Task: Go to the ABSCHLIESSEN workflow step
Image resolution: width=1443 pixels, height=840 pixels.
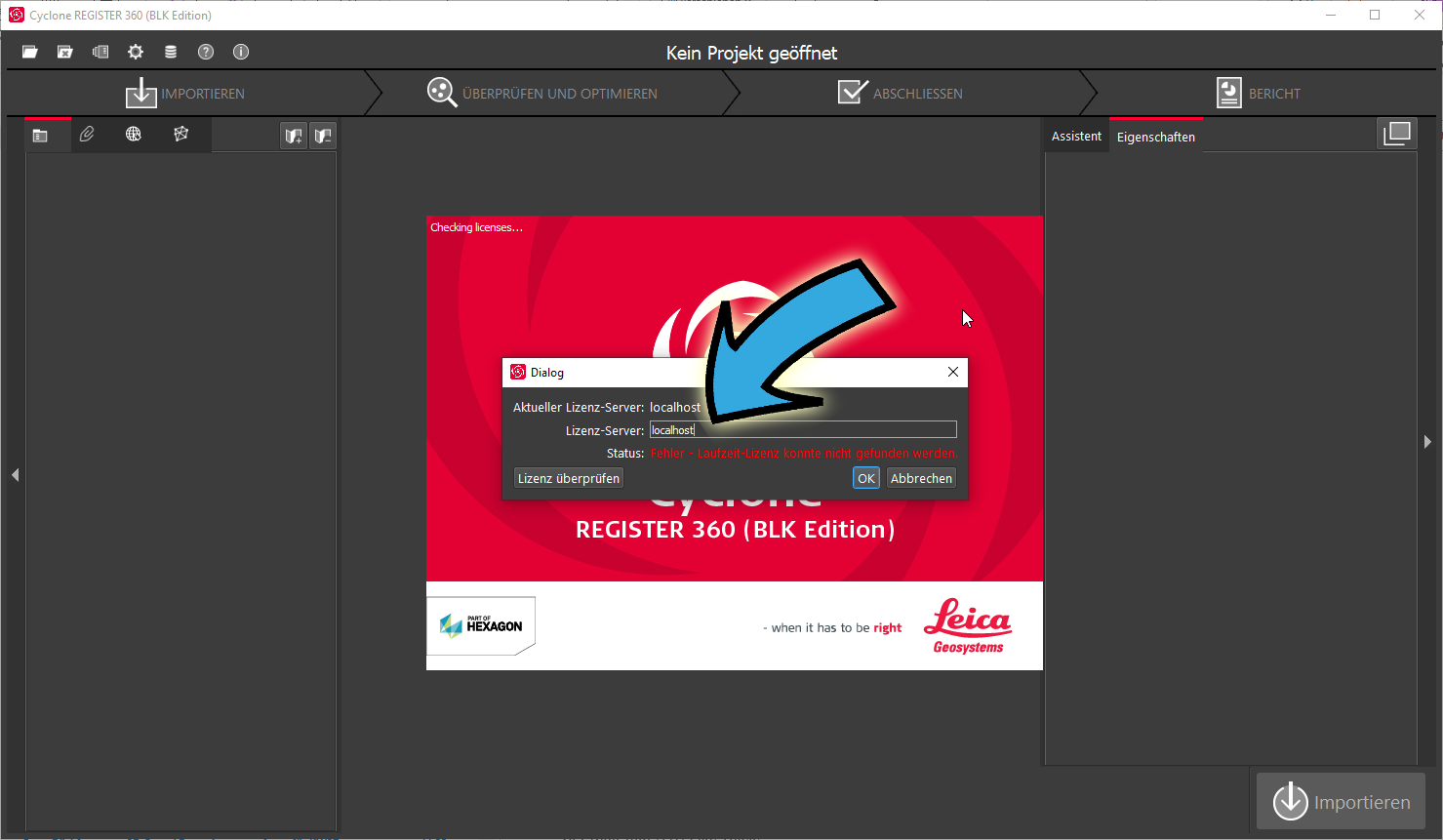Action: pyautogui.click(x=901, y=94)
